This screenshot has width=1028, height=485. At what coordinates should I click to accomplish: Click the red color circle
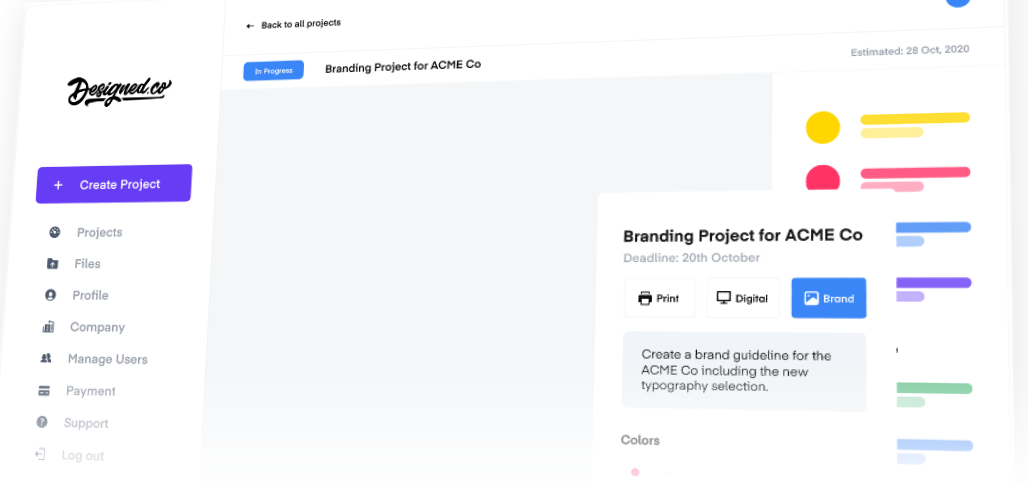(x=822, y=178)
